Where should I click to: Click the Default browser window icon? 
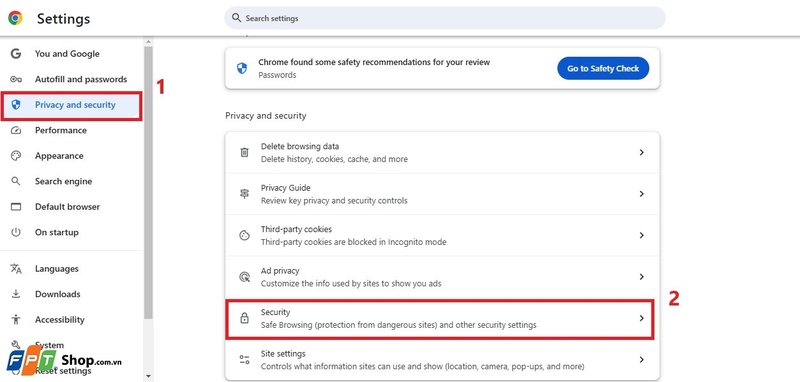coord(16,207)
